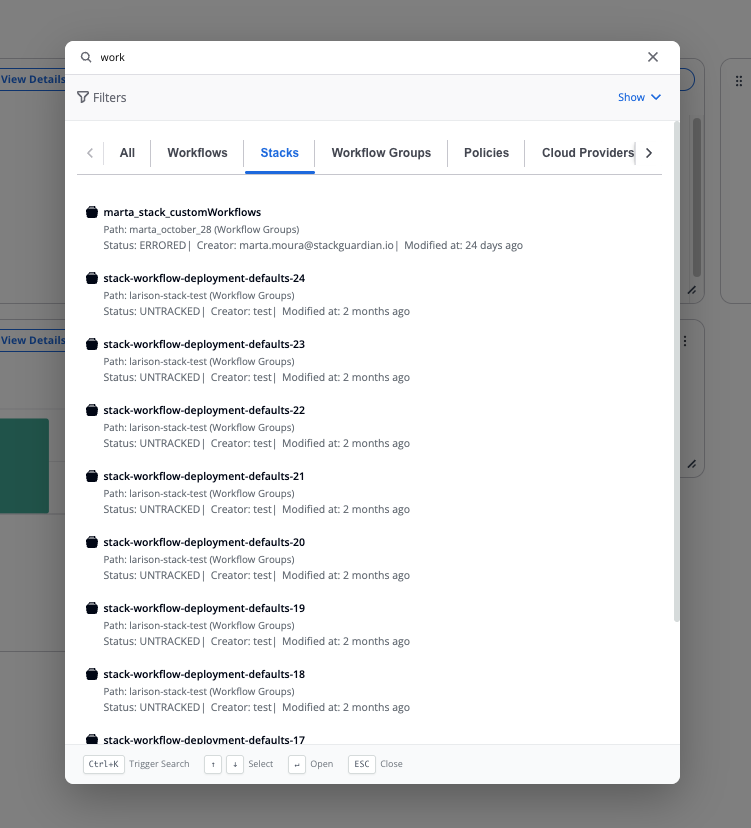The image size is (751, 828).
Task: Click inside the search input field
Action: 300,57
